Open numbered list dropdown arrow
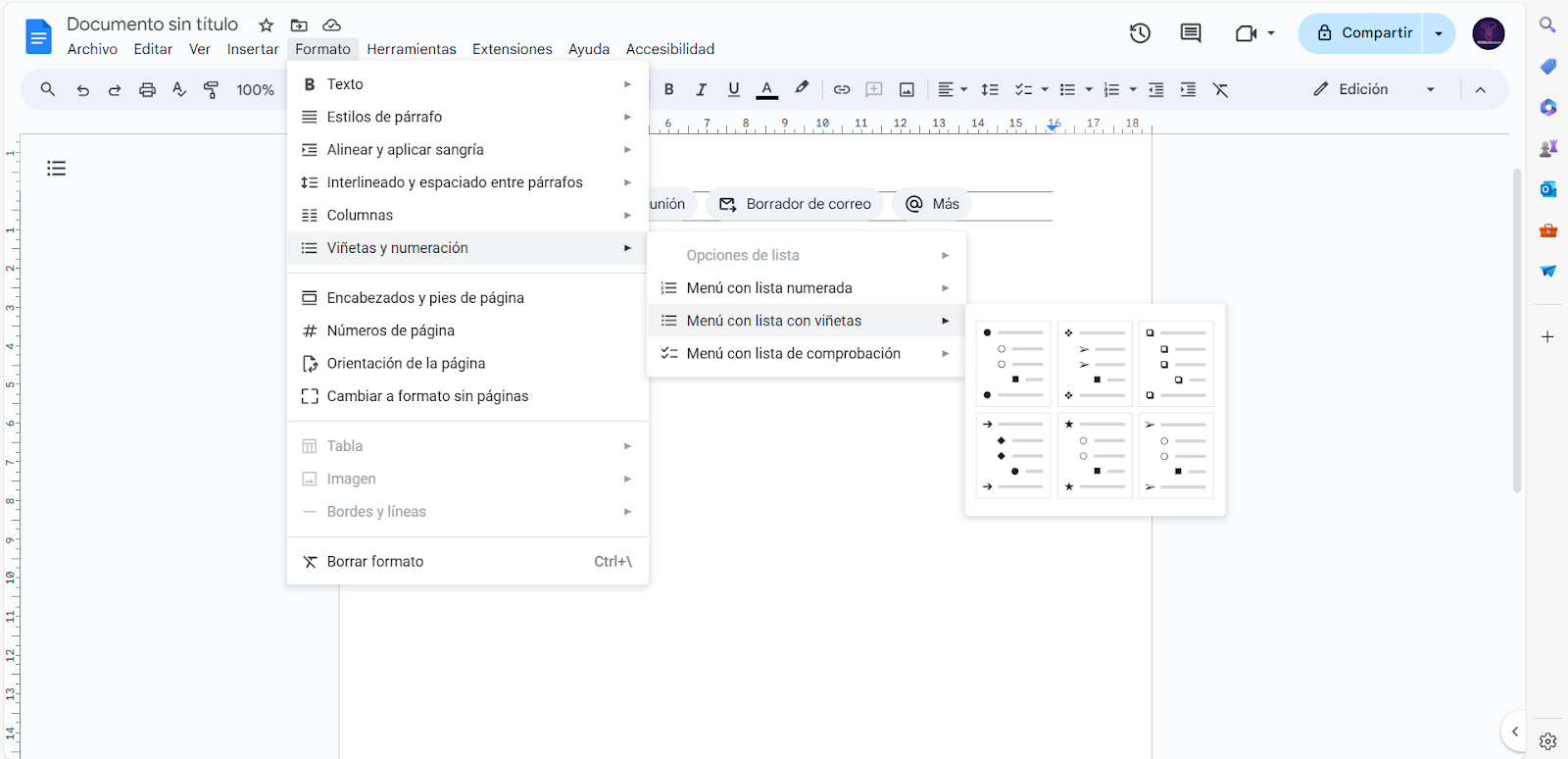This screenshot has height=759, width=1568. [x=1133, y=89]
